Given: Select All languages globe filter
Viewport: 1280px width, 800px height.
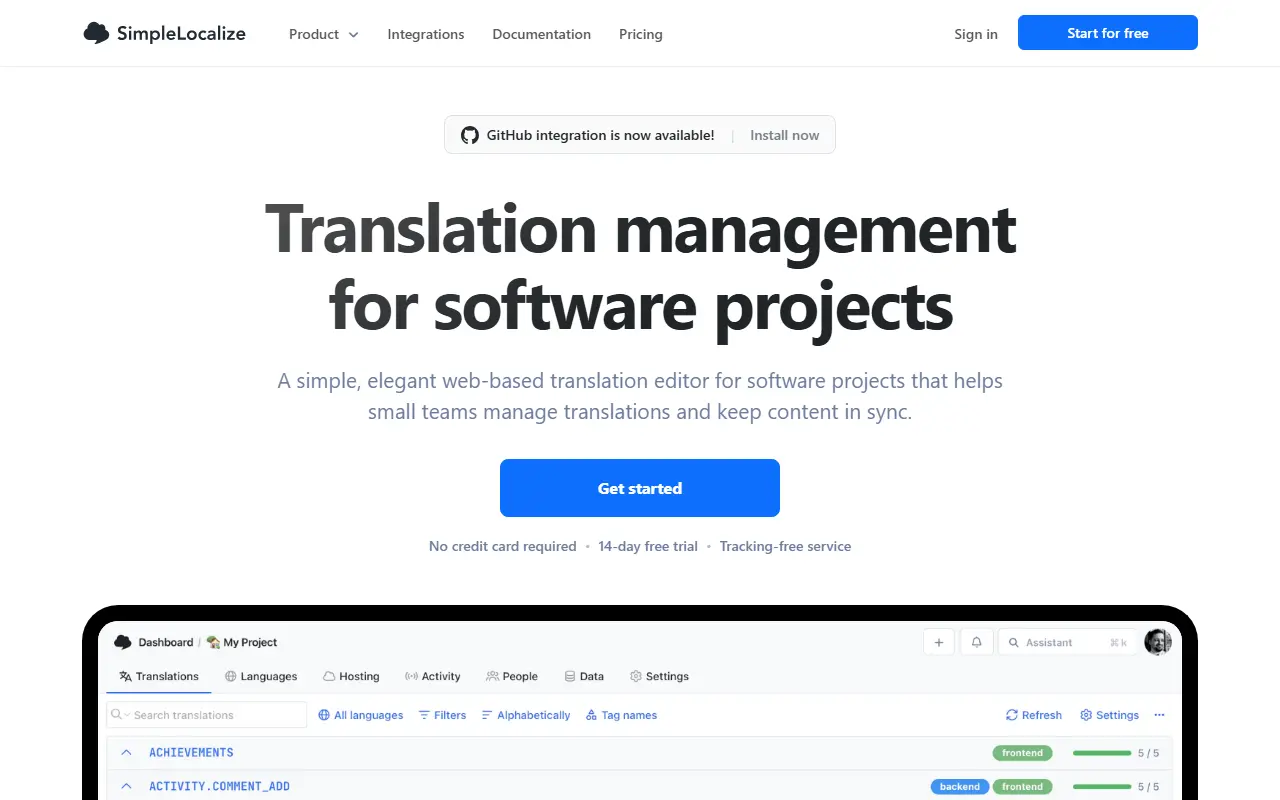Looking at the screenshot, I should pyautogui.click(x=361, y=715).
